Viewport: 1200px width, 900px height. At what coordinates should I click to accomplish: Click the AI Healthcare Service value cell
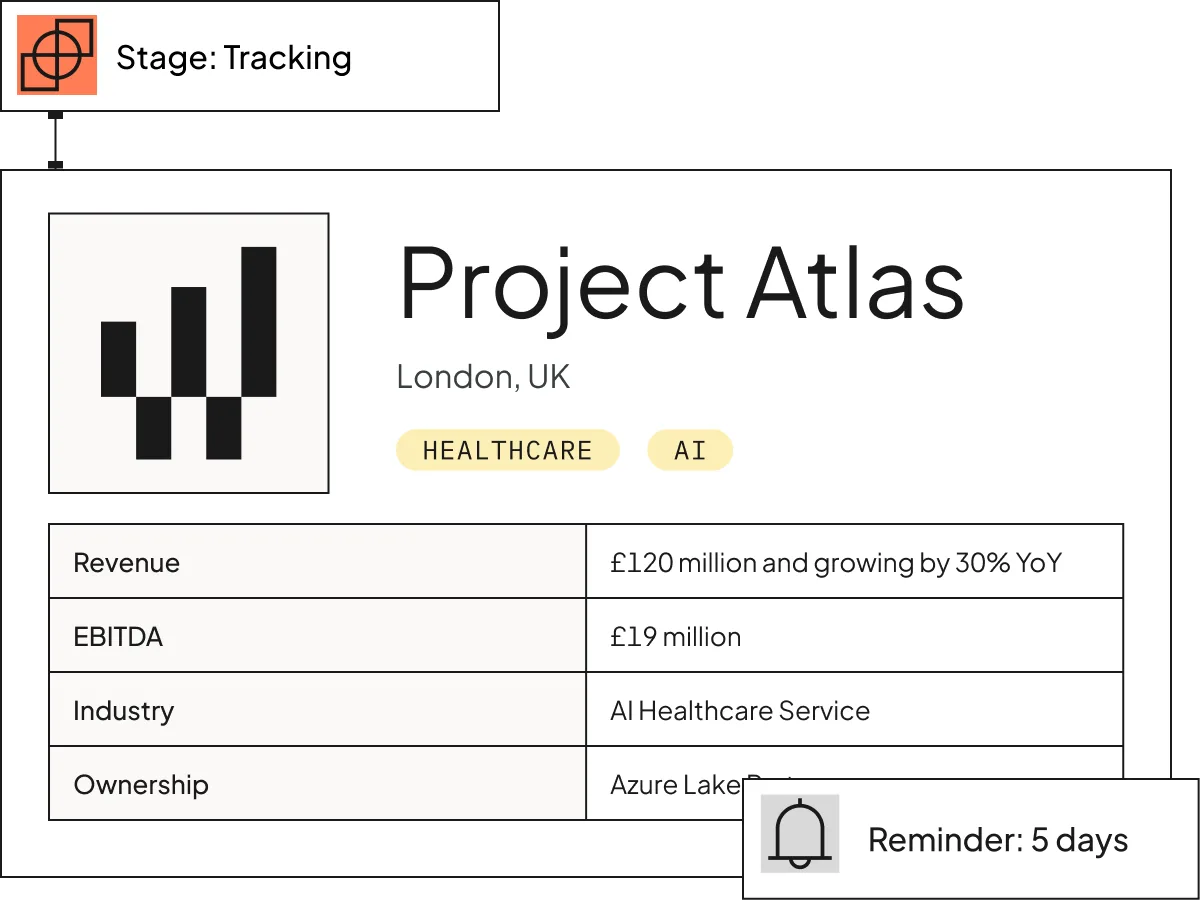point(855,710)
